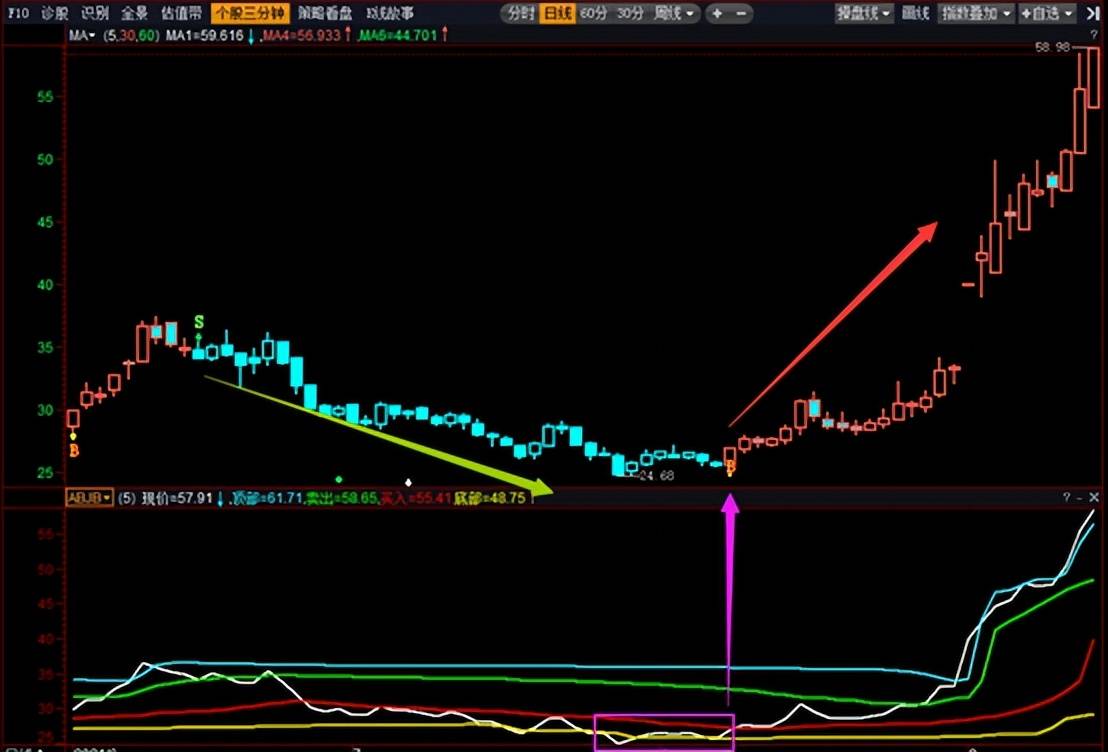Click the B buy marker near 24.68 low
Image resolution: width=1108 pixels, height=752 pixels.
click(731, 466)
